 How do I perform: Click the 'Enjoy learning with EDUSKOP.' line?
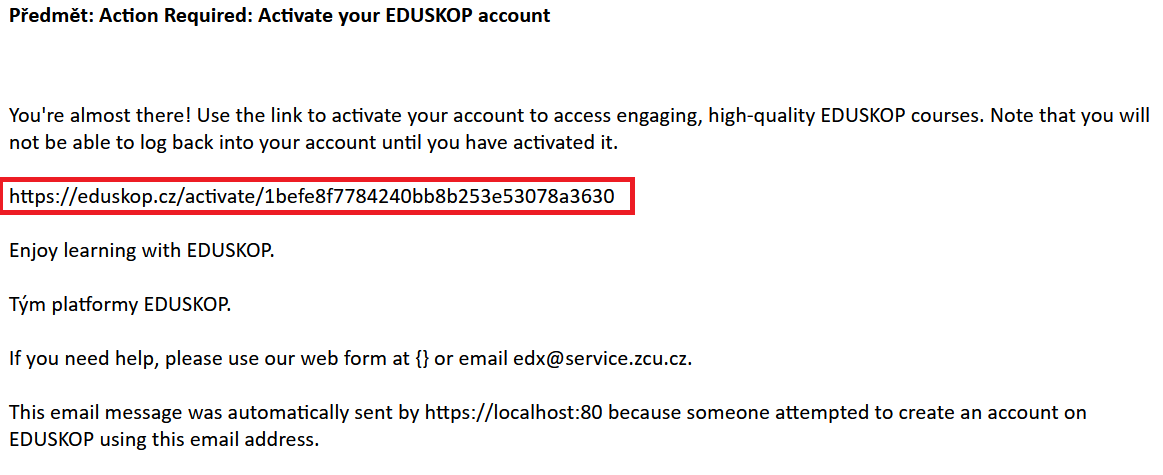coord(142,250)
